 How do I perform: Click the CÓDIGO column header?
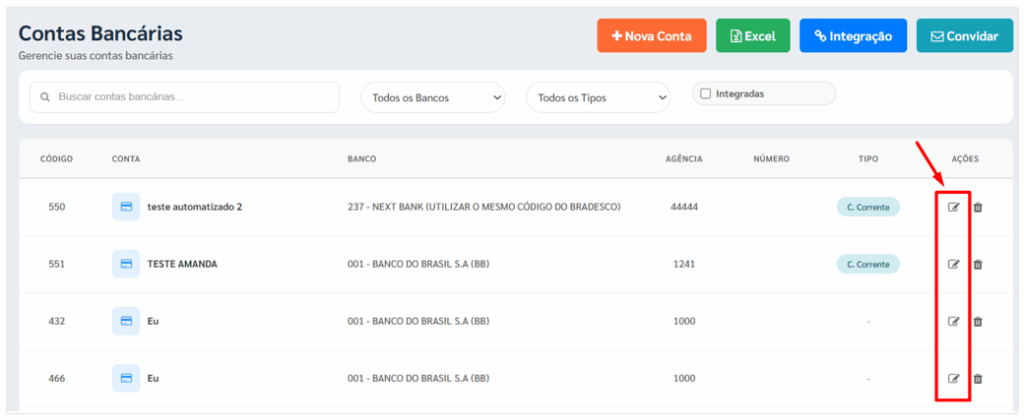pyautogui.click(x=56, y=159)
